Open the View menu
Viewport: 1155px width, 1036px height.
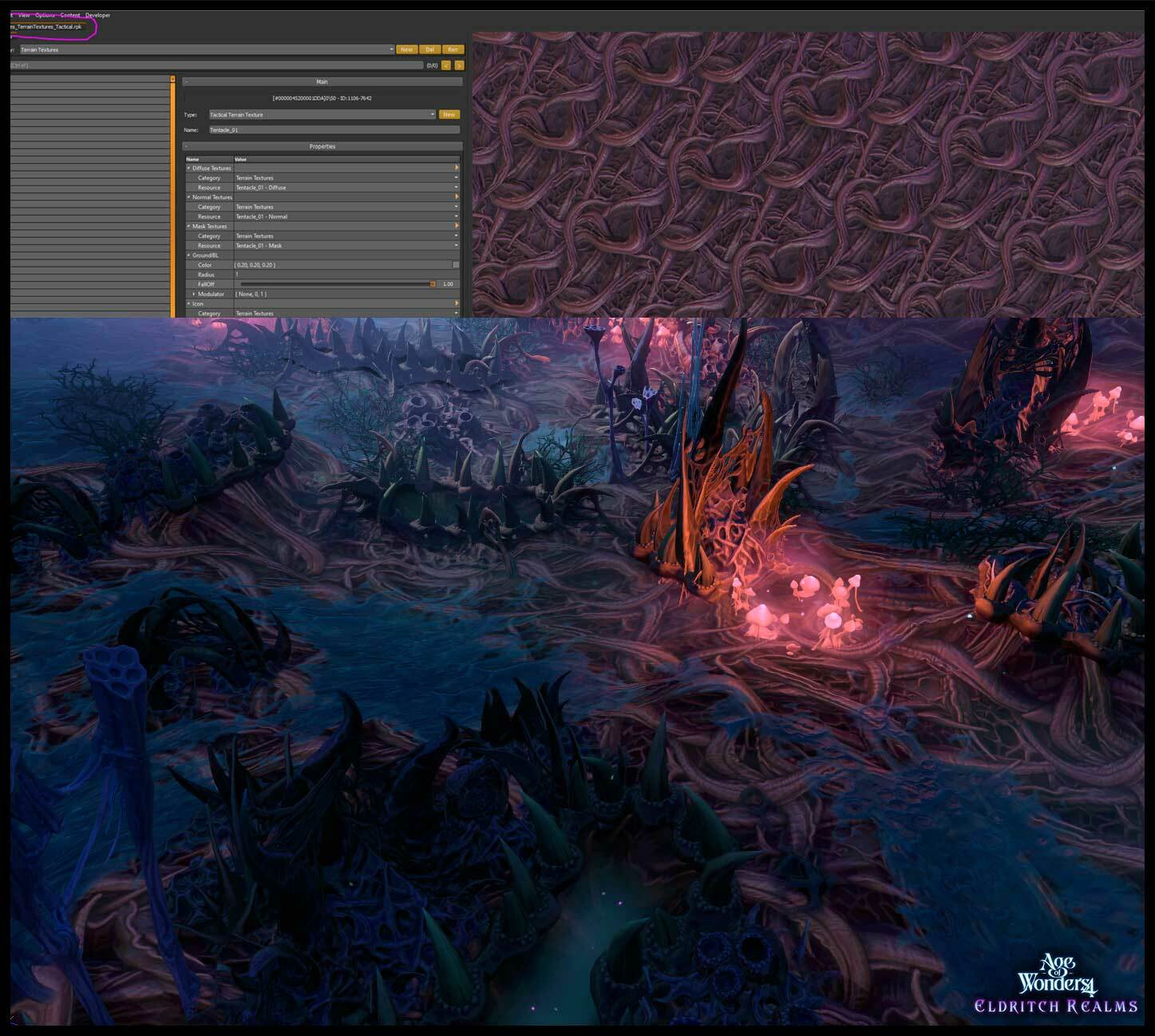tap(24, 15)
